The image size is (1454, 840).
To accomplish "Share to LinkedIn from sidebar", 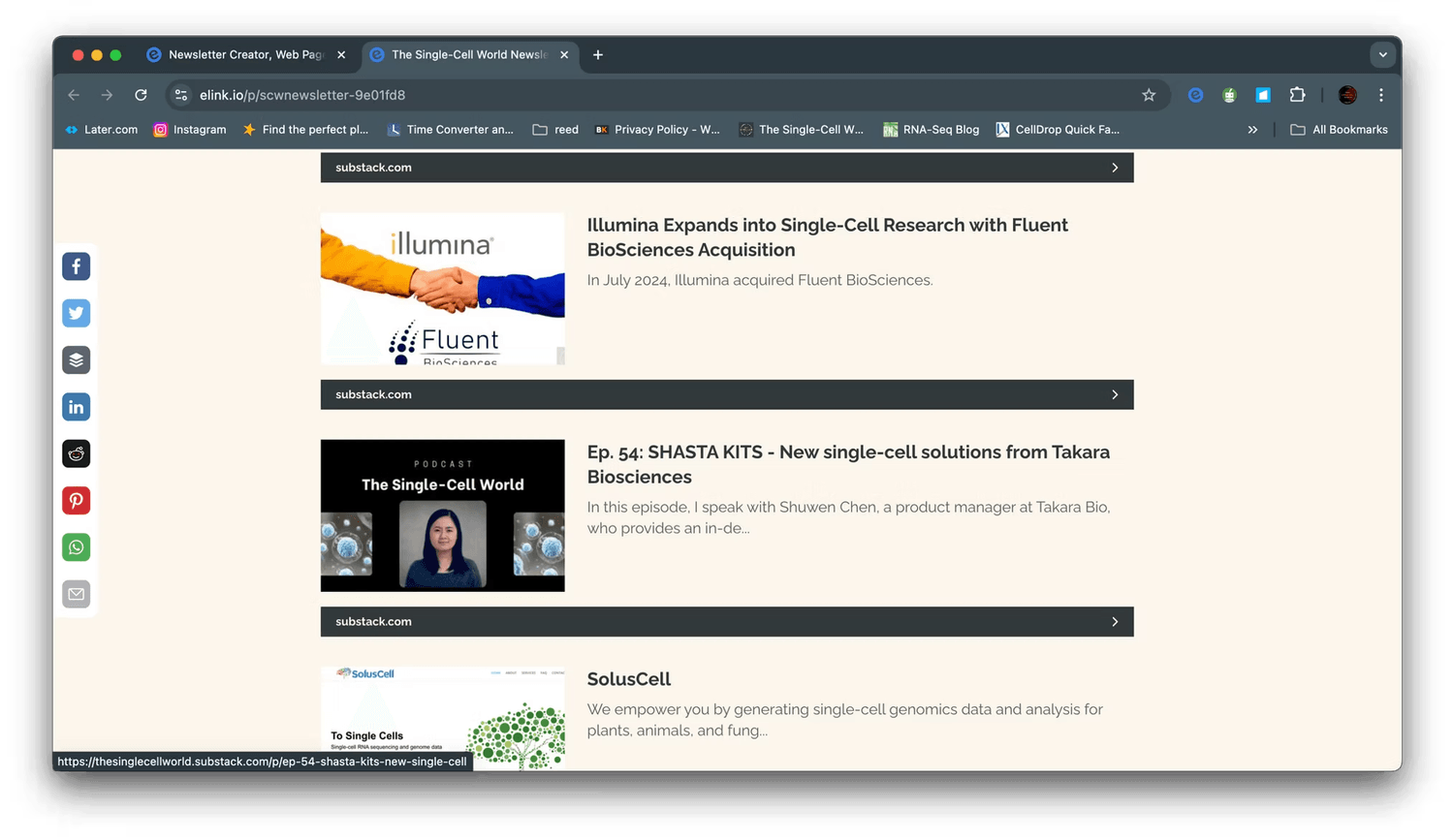I will coord(76,407).
